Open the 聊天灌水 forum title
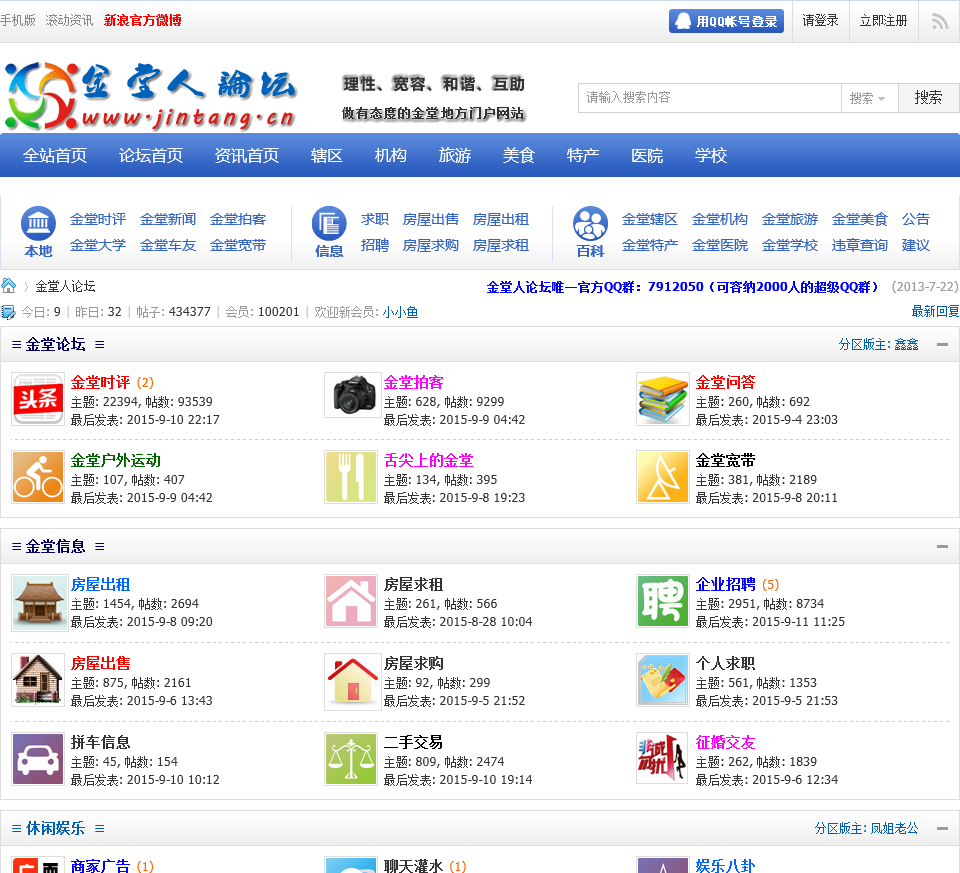960x873 pixels. (413, 866)
